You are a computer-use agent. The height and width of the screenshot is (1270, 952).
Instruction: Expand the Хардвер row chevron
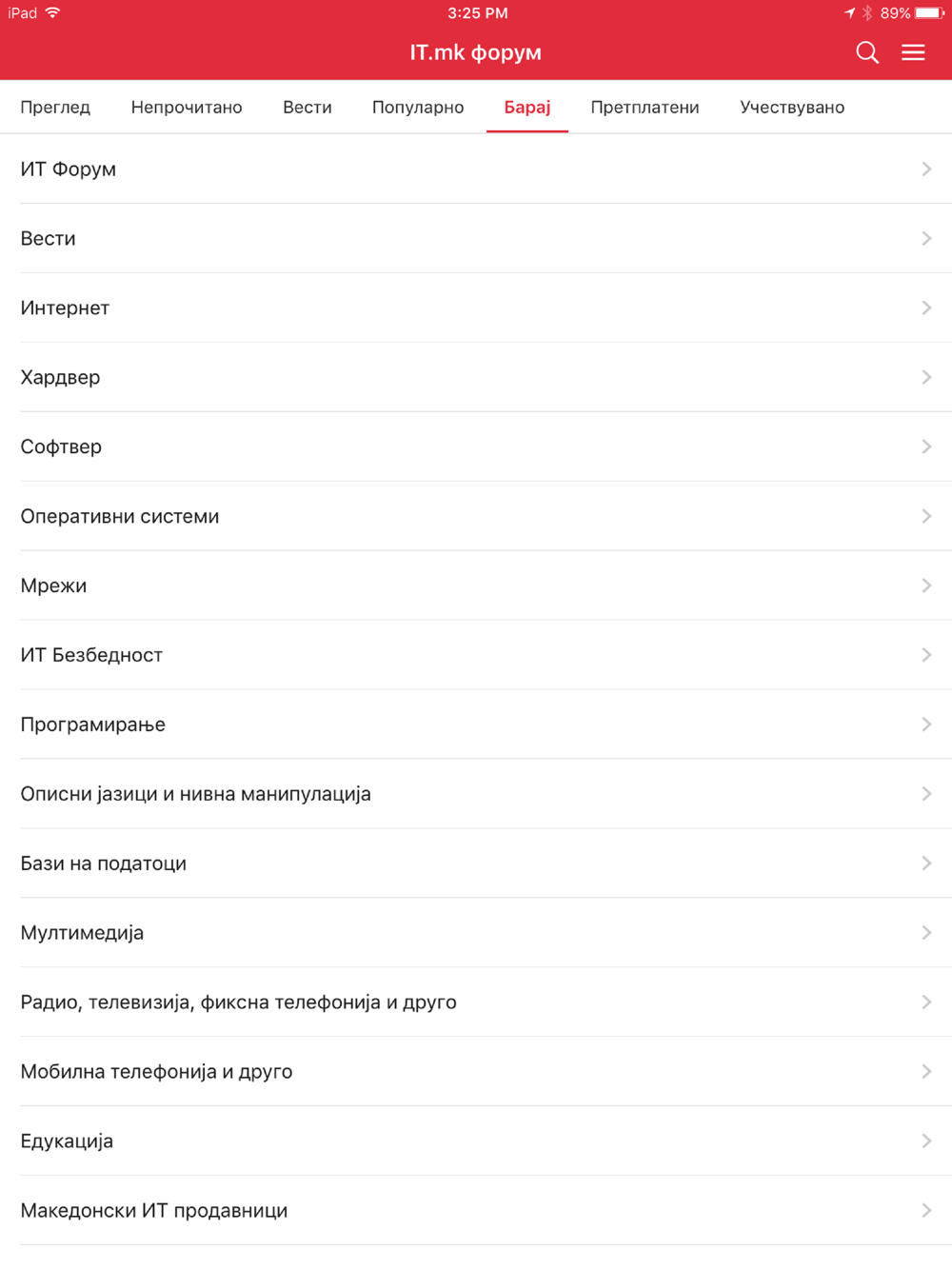click(926, 377)
